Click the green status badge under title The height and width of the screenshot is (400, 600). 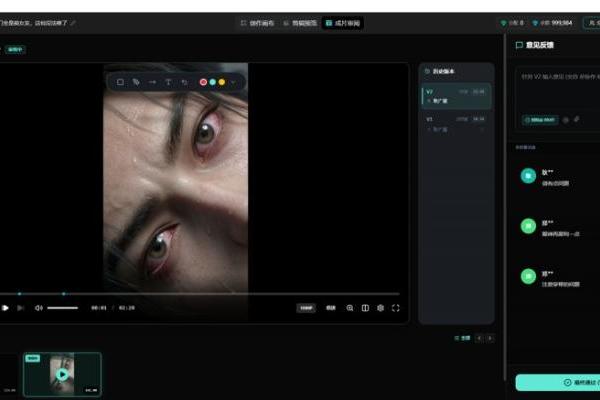pos(15,50)
